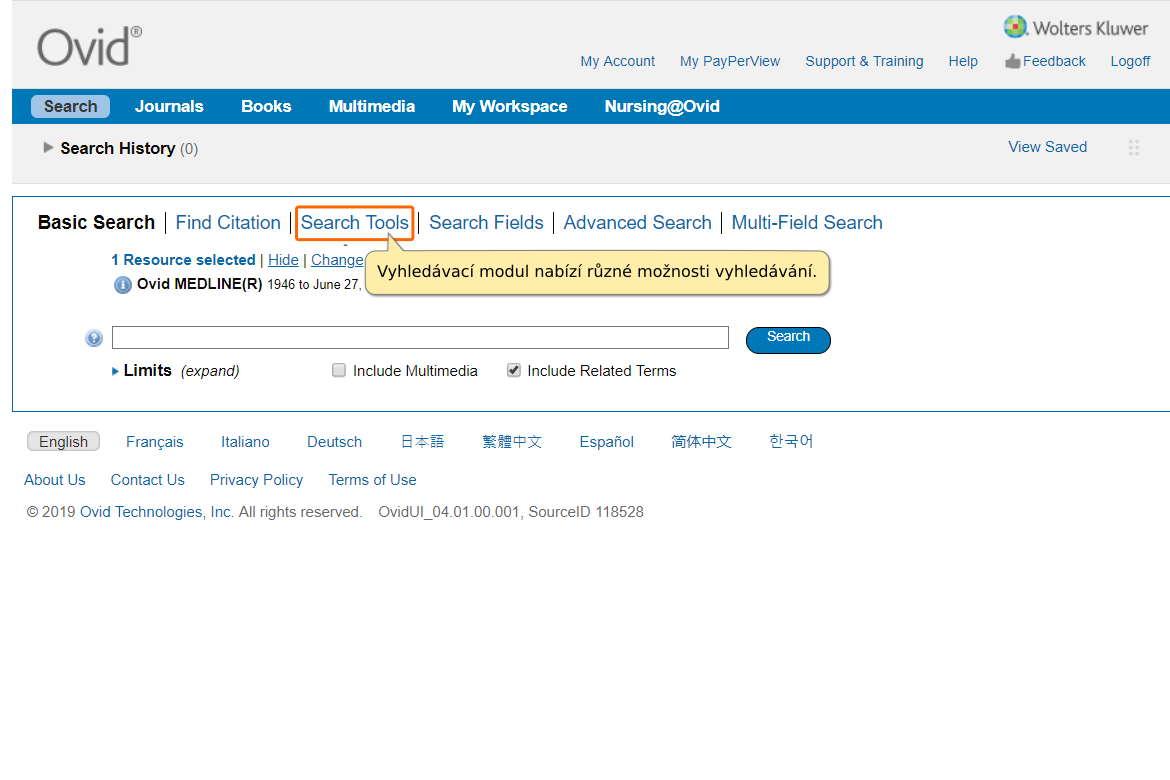Image resolution: width=1170 pixels, height=780 pixels.
Task: Uncheck Include Related Terms checkbox
Action: point(513,370)
